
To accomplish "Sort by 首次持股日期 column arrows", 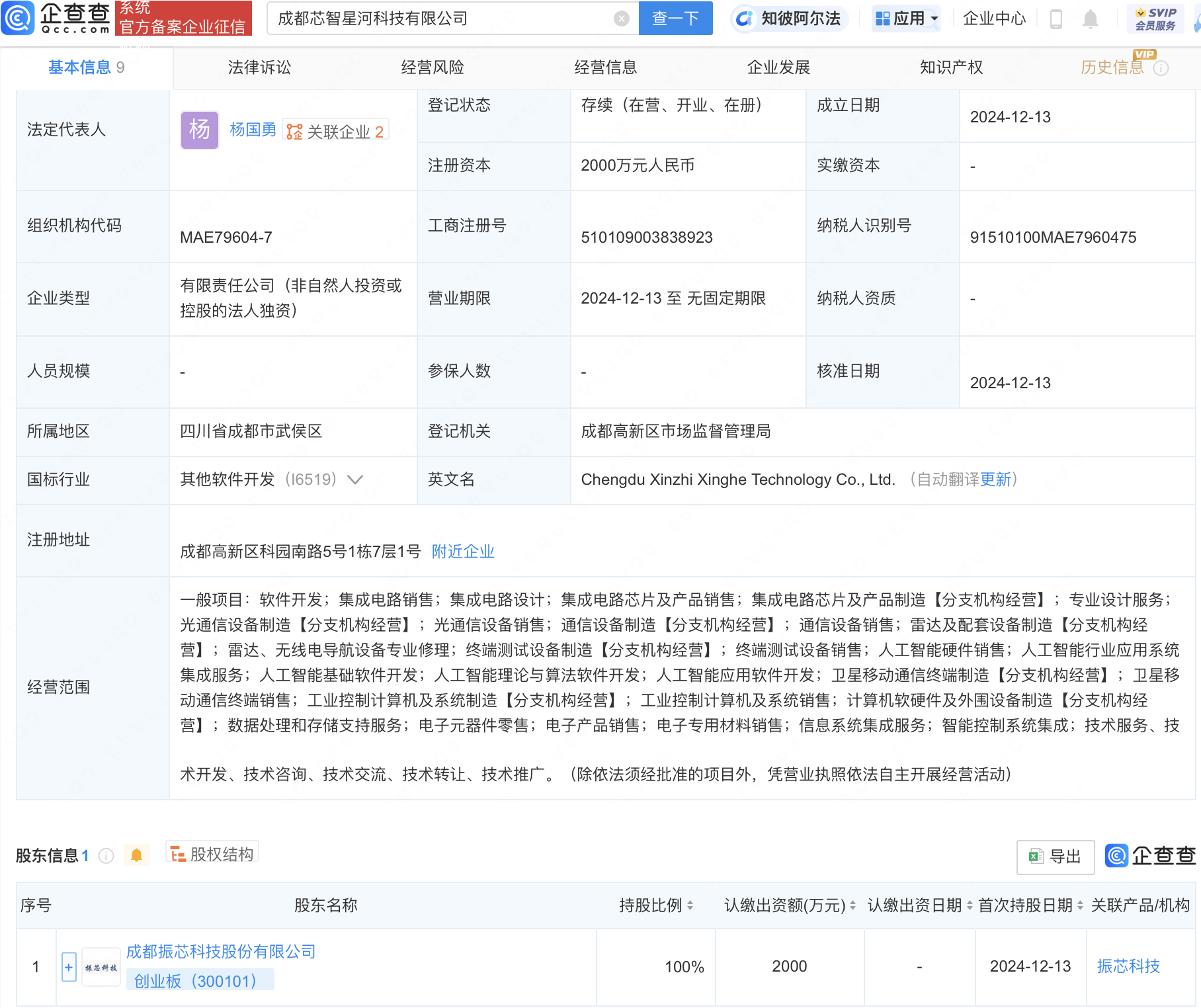I will point(1080,905).
